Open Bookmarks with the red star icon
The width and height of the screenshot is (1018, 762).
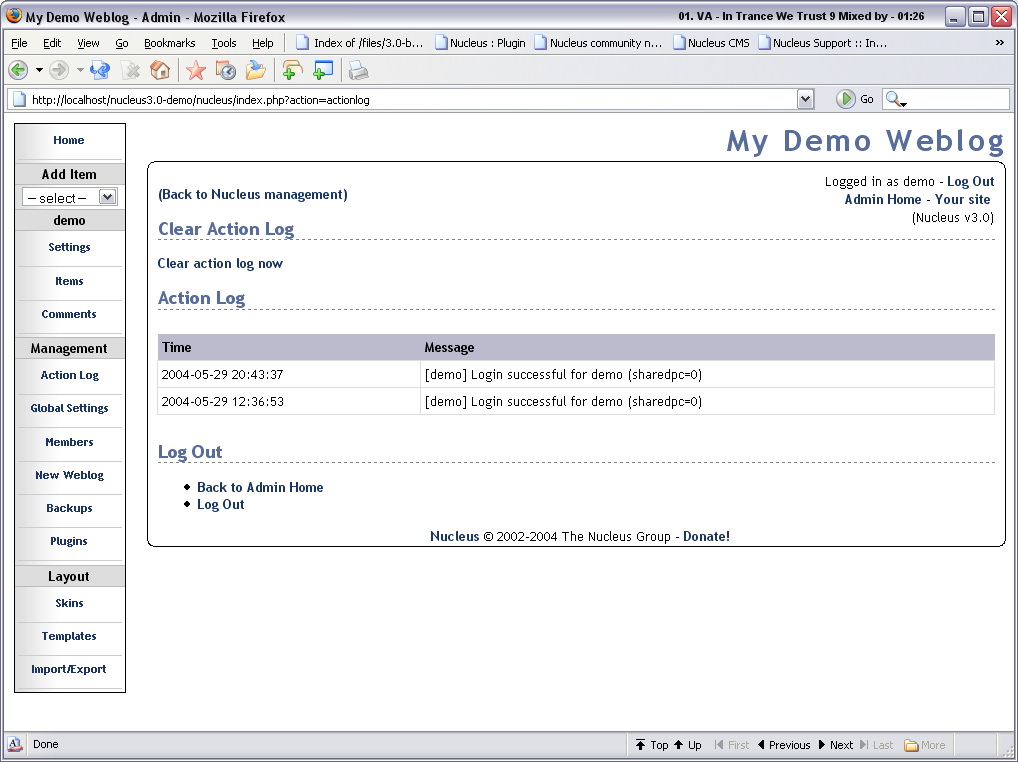click(195, 70)
